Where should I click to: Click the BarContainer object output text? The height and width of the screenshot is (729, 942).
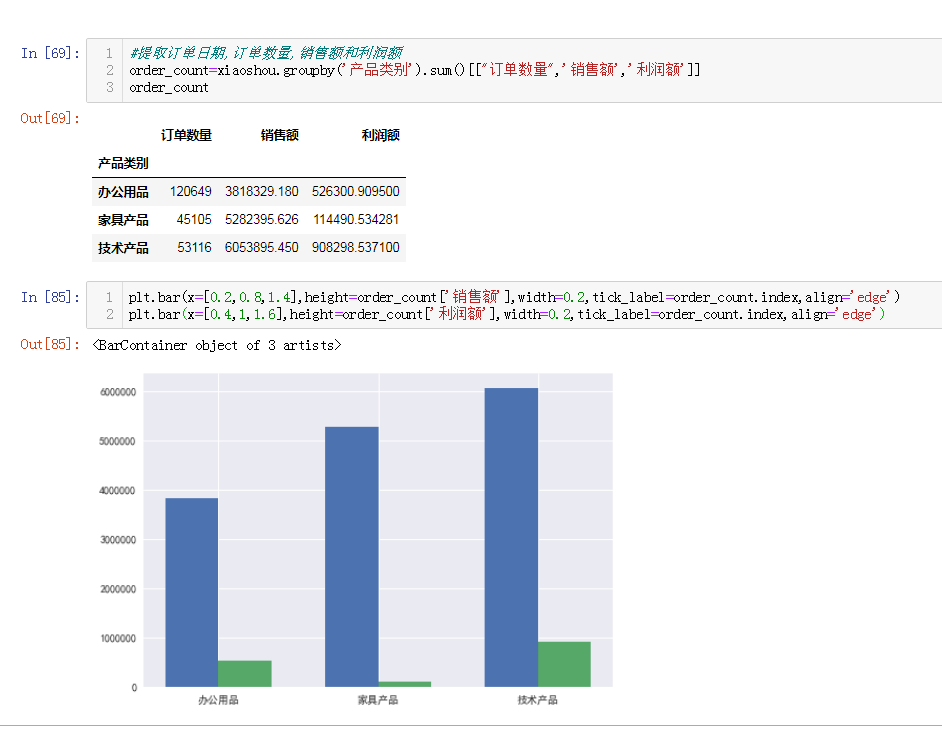coord(217,345)
